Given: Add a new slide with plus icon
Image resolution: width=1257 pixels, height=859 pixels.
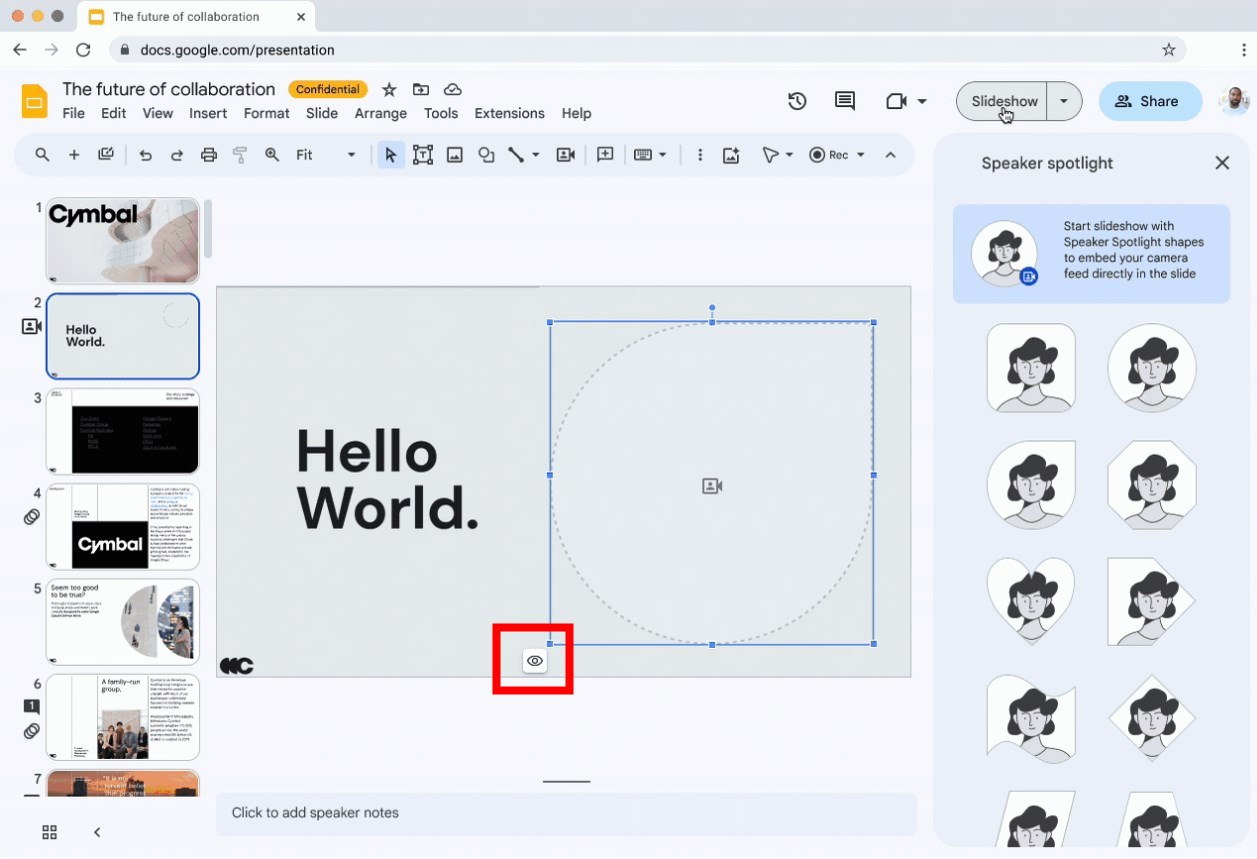Looking at the screenshot, I should [x=74, y=155].
